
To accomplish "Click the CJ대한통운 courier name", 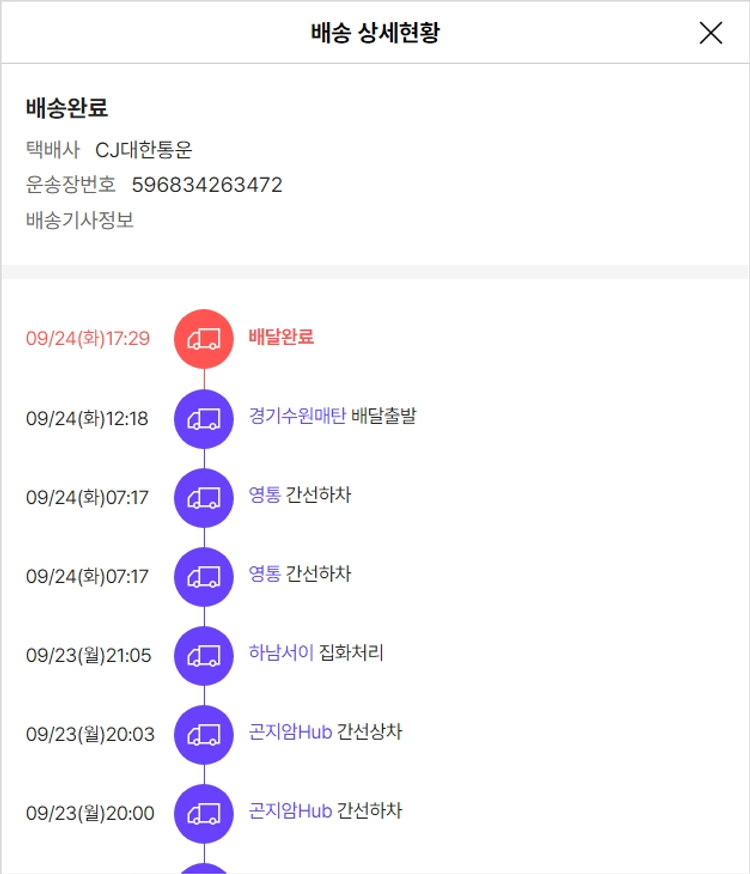I will [144, 150].
